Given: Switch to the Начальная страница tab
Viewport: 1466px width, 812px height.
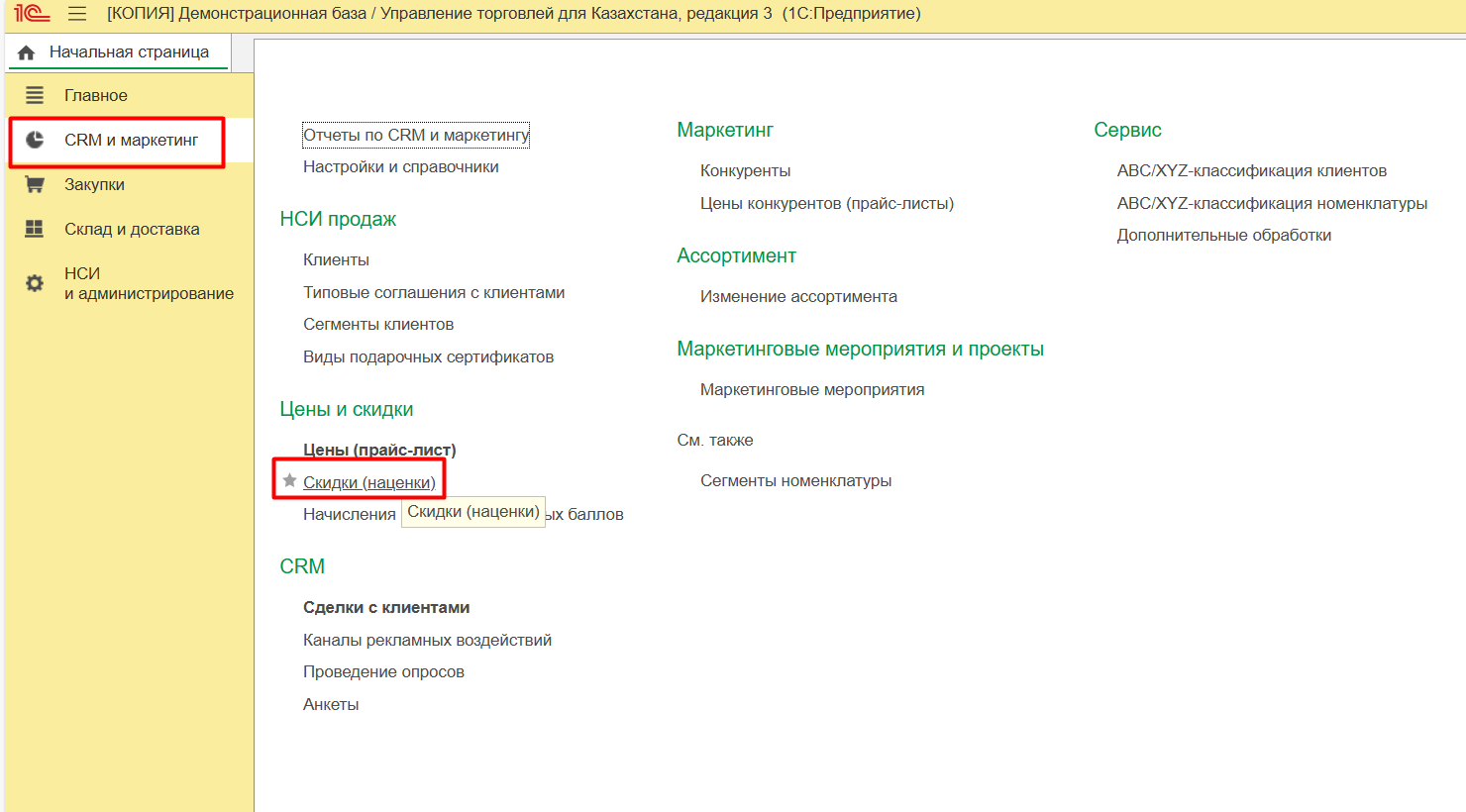Looking at the screenshot, I should tap(129, 52).
